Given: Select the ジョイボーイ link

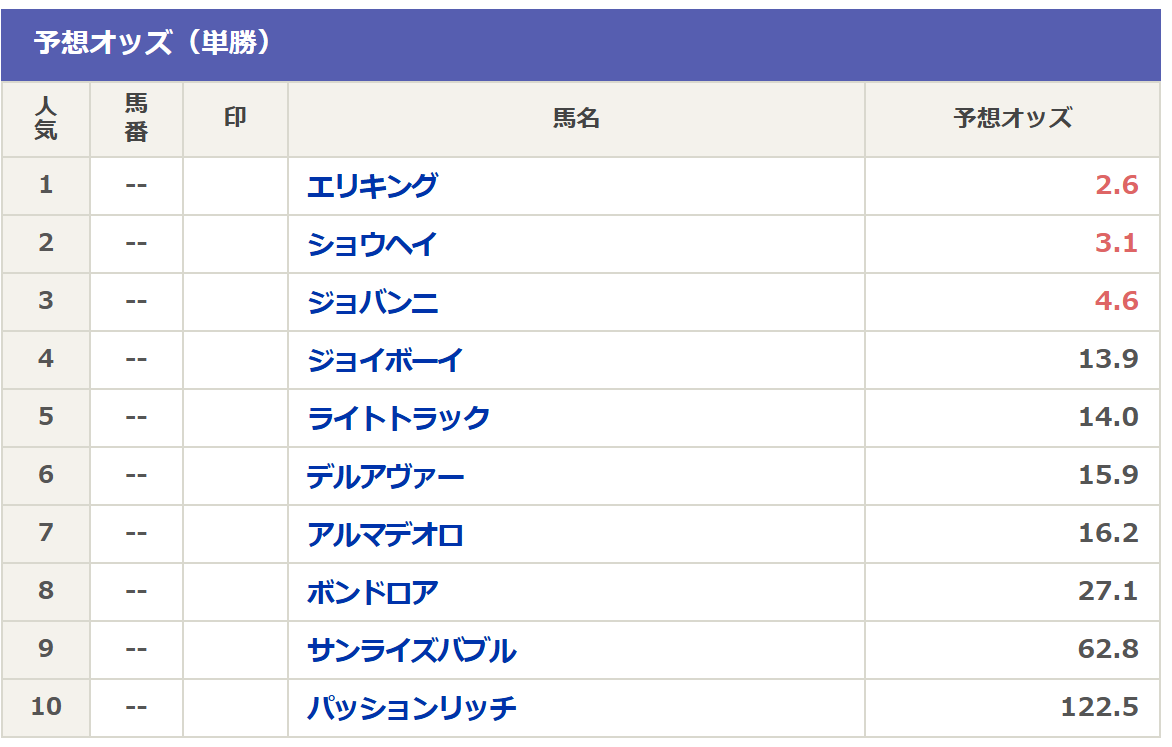Looking at the screenshot, I should click(x=385, y=360).
